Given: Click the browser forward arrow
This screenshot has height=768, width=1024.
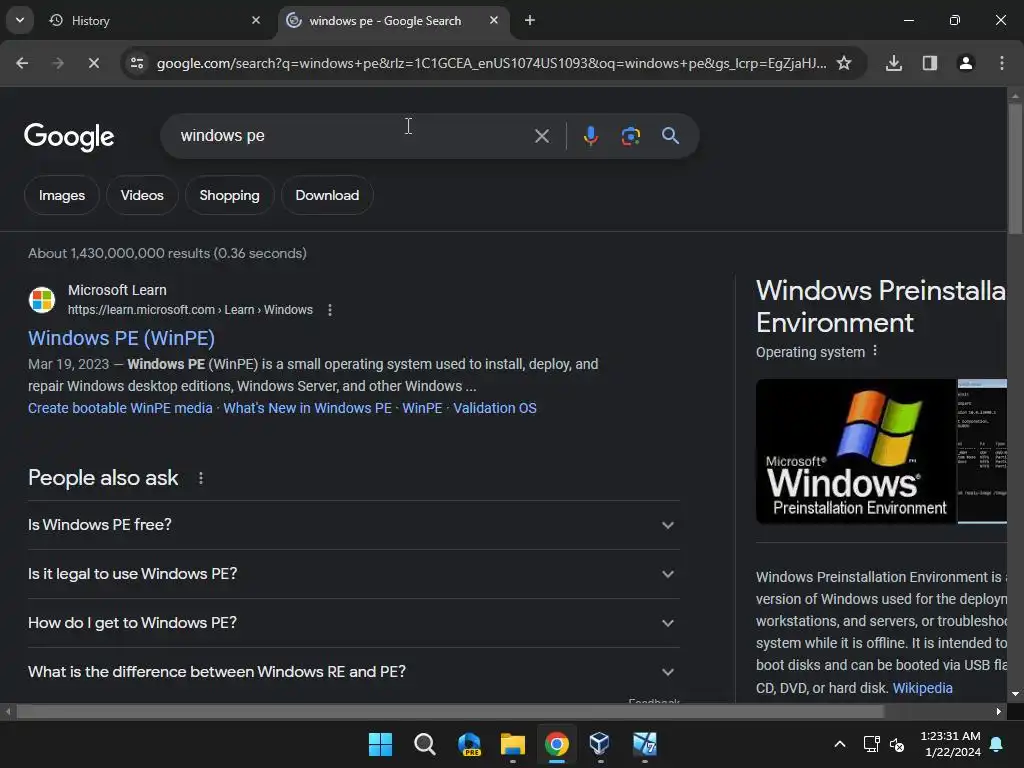Looking at the screenshot, I should 57,63.
